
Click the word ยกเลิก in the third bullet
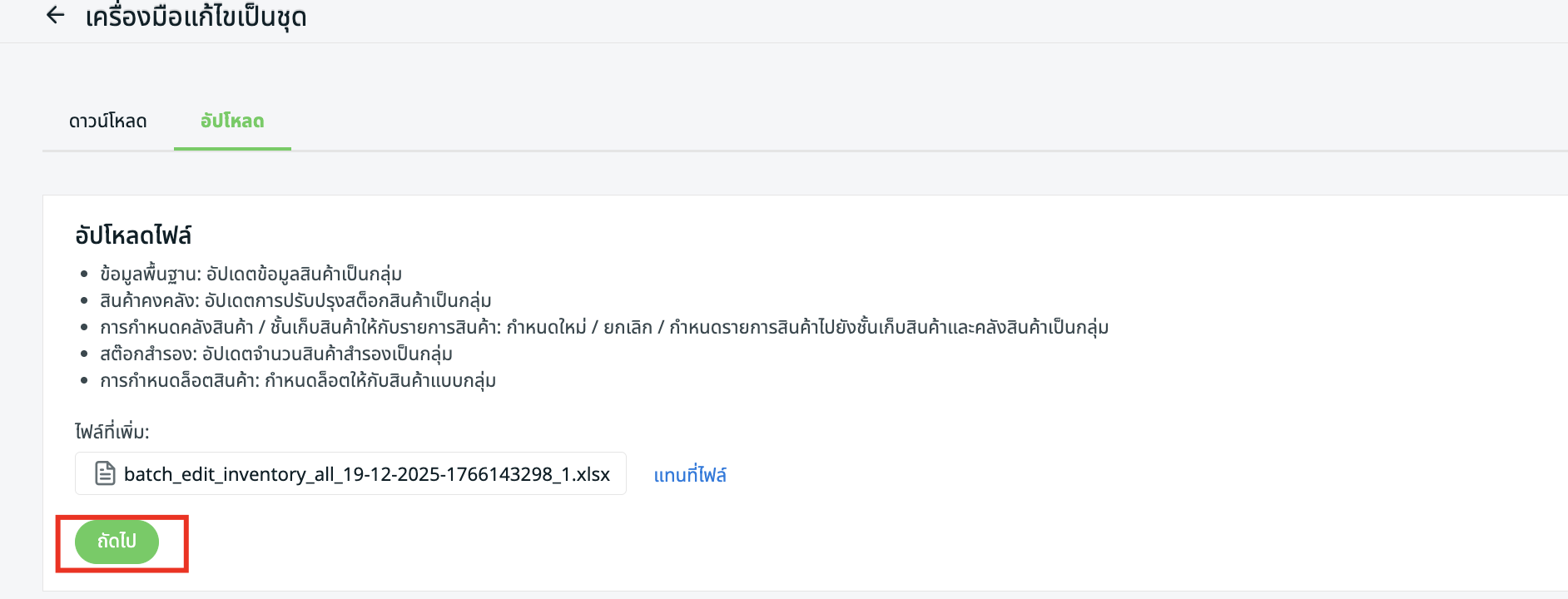tap(628, 327)
